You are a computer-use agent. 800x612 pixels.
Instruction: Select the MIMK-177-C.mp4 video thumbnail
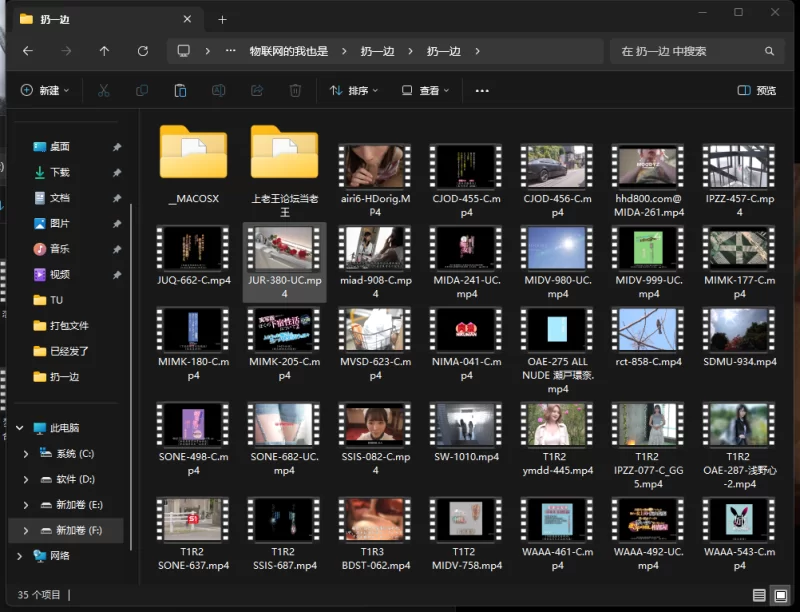(x=739, y=247)
